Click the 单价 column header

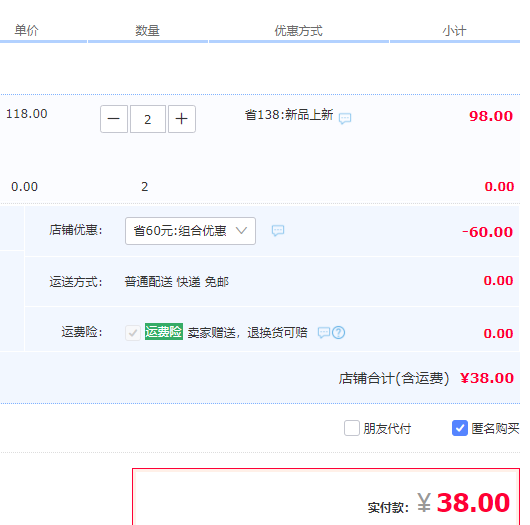pyautogui.click(x=26, y=31)
